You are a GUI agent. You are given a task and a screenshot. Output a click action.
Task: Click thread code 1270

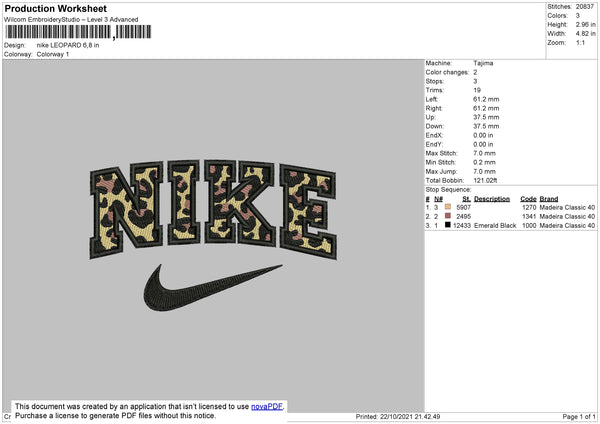click(529, 207)
